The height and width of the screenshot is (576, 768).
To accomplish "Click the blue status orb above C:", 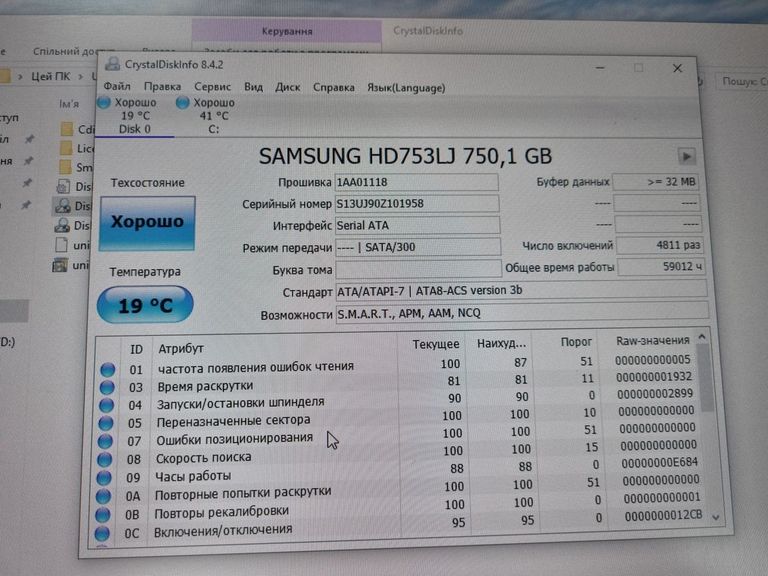I will 182,103.
